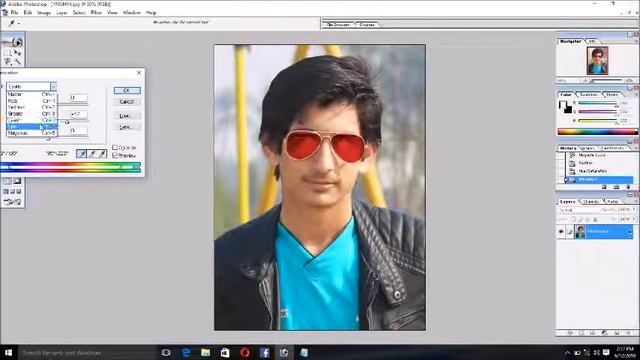The height and width of the screenshot is (360, 640).
Task: Open the Edit channel dropdown arrow
Action: click(x=53, y=86)
